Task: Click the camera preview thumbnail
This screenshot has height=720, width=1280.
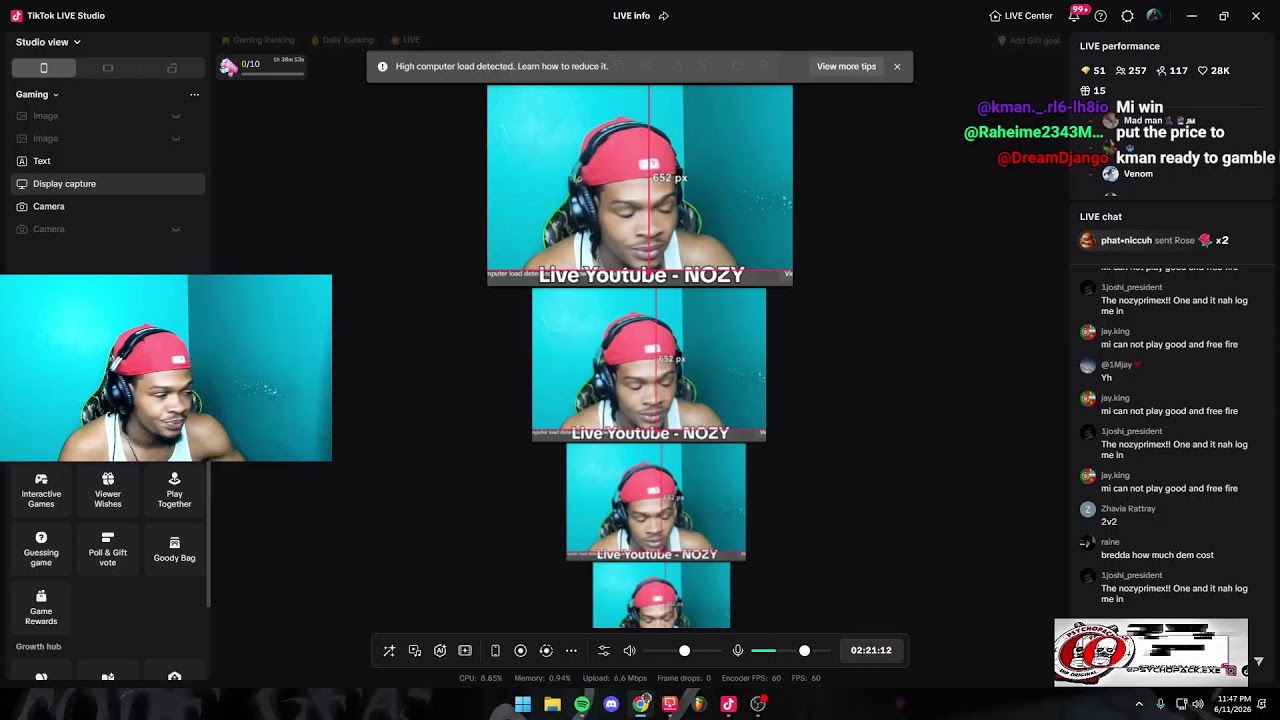Action: tap(166, 368)
